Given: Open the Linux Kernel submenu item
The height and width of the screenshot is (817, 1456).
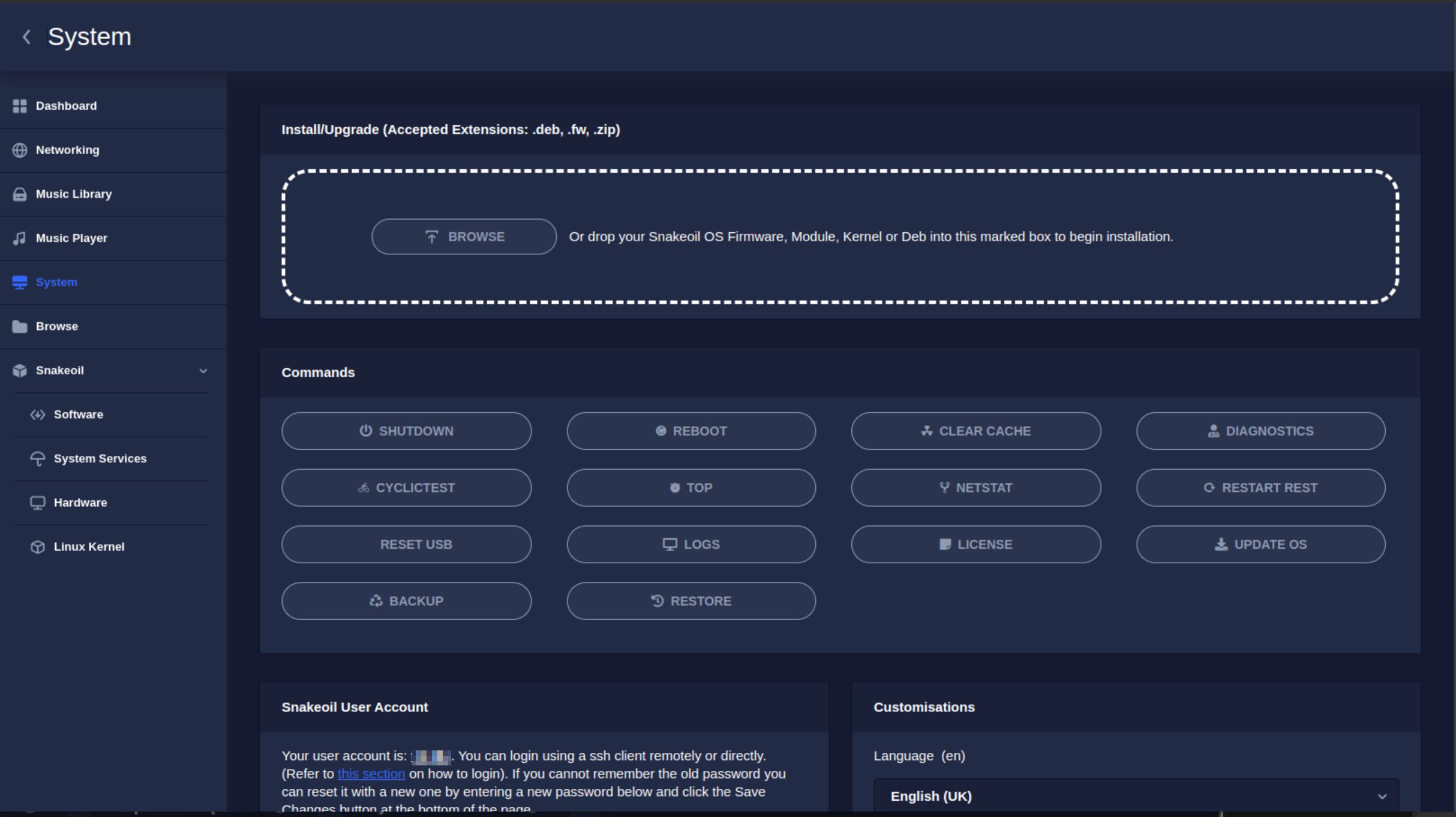Looking at the screenshot, I should pyautogui.click(x=112, y=547).
